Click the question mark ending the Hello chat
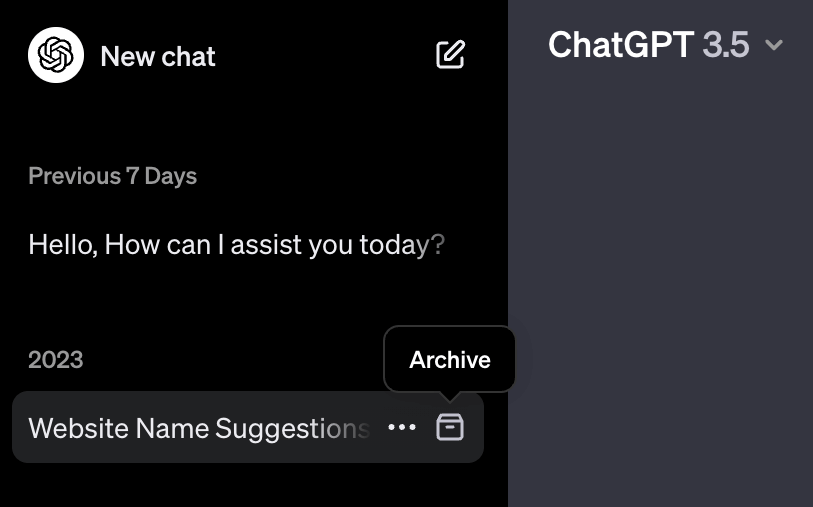Viewport: 813px width, 507px height. [x=437, y=245]
